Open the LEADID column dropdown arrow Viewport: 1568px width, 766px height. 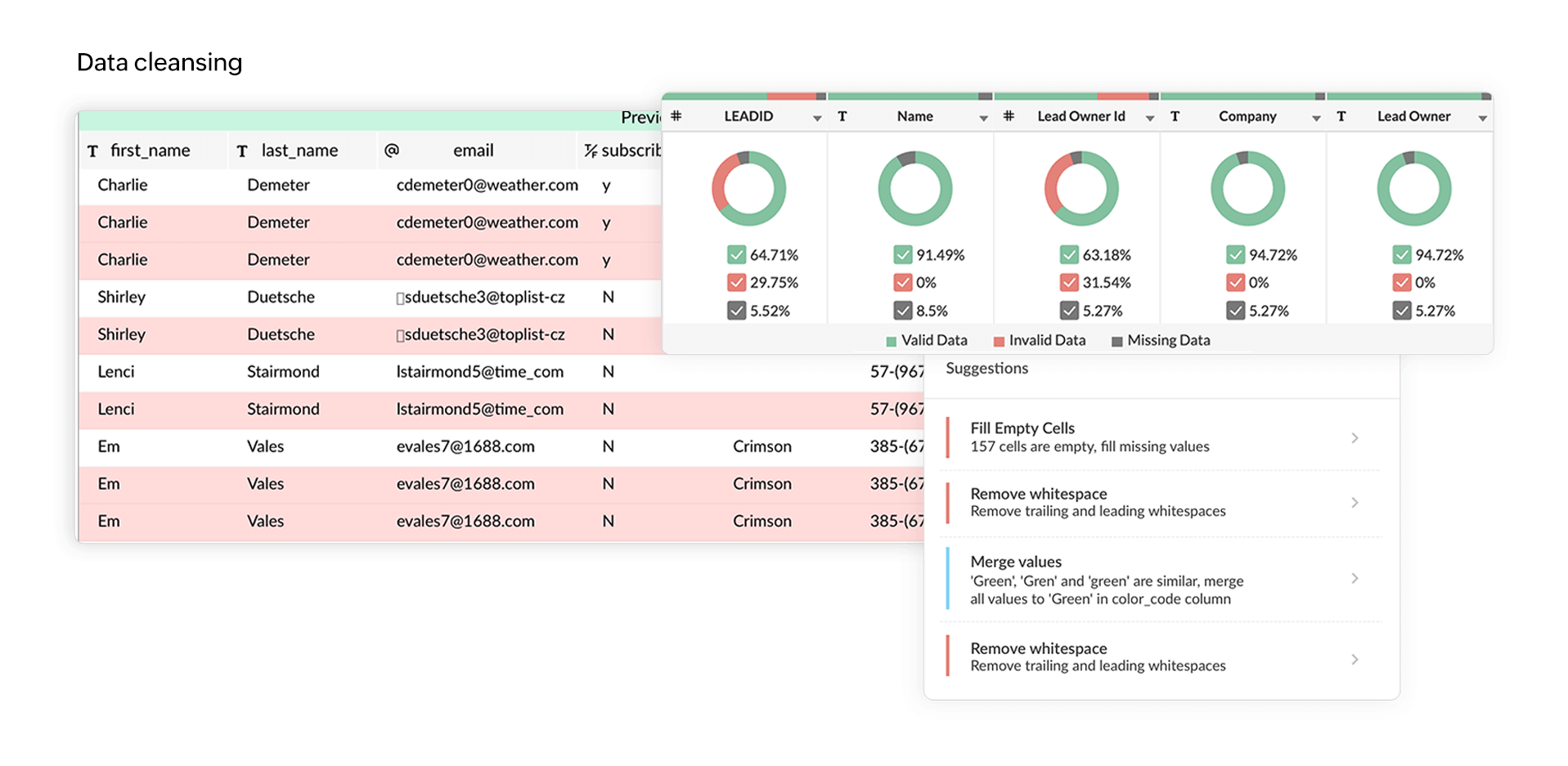[x=817, y=119]
